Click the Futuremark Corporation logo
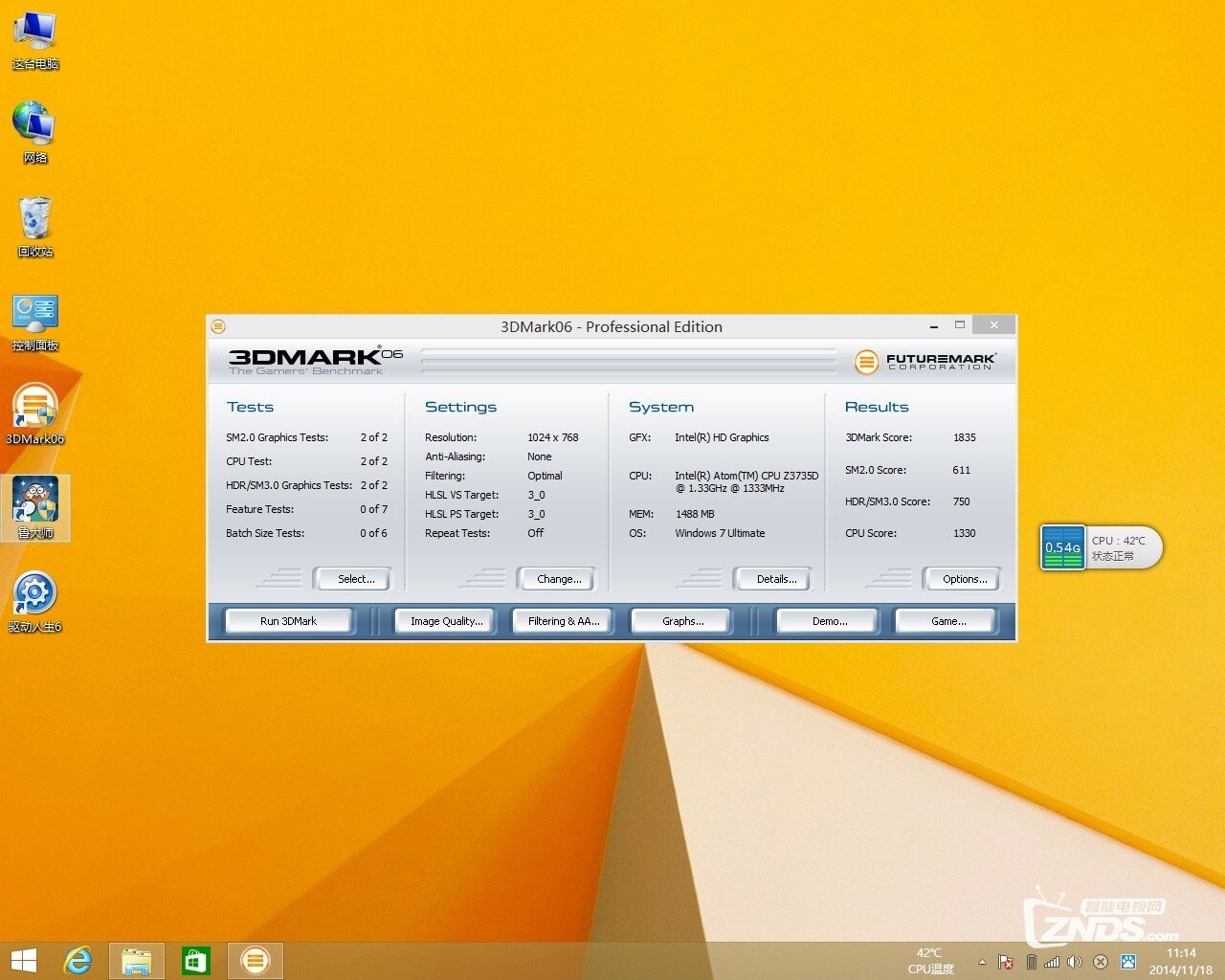Viewport: 1225px width, 980px height. [x=924, y=361]
